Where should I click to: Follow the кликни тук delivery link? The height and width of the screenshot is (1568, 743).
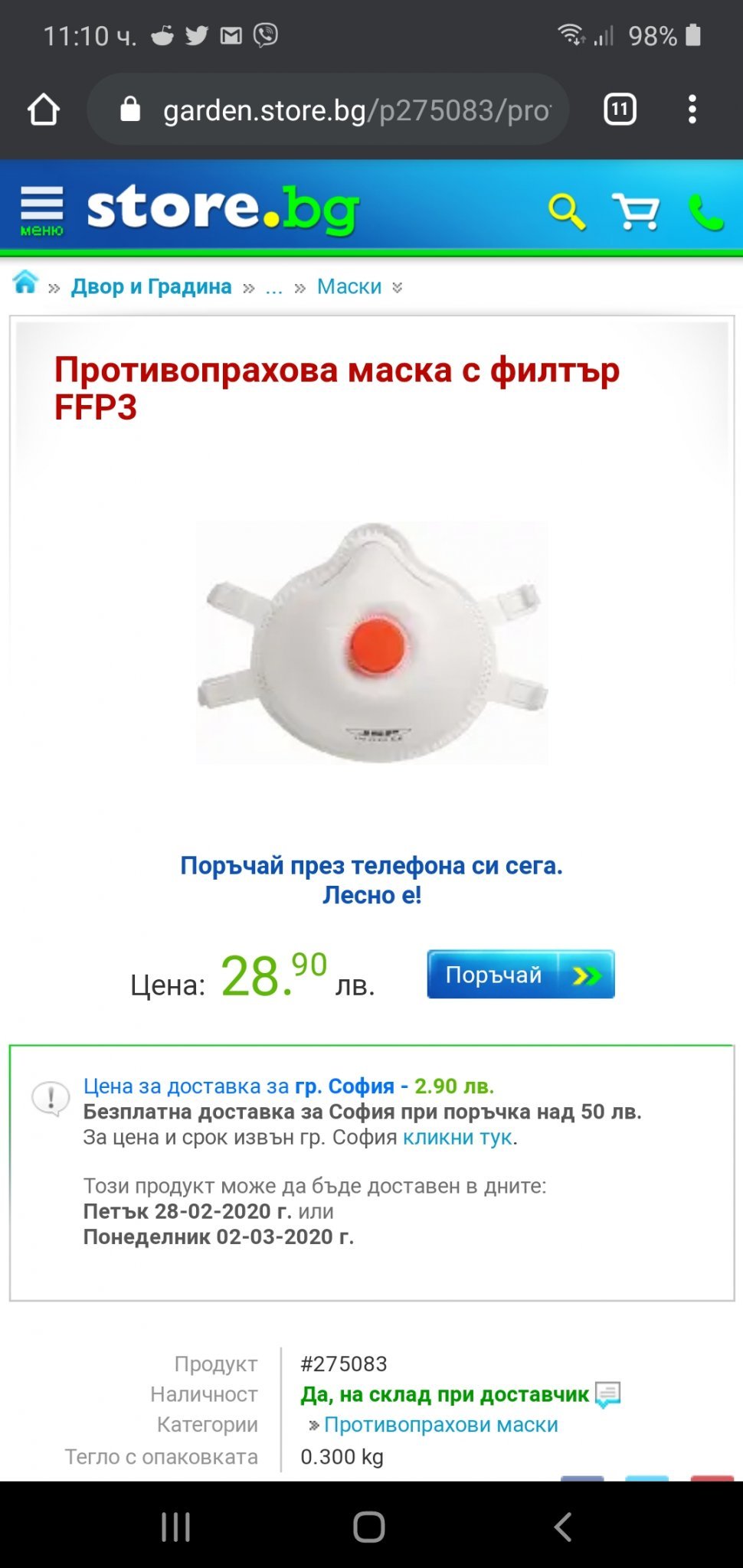(457, 1137)
